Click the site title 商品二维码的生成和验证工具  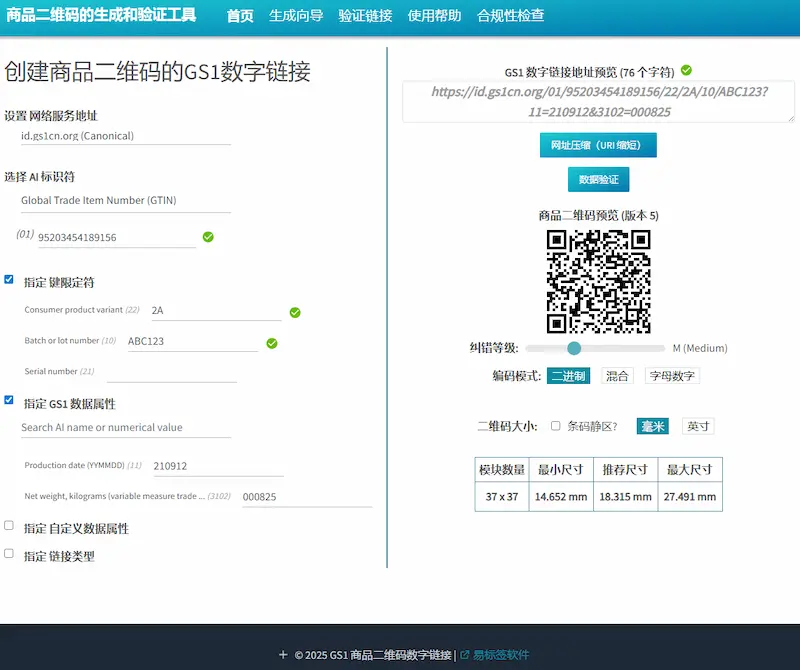pos(101,15)
